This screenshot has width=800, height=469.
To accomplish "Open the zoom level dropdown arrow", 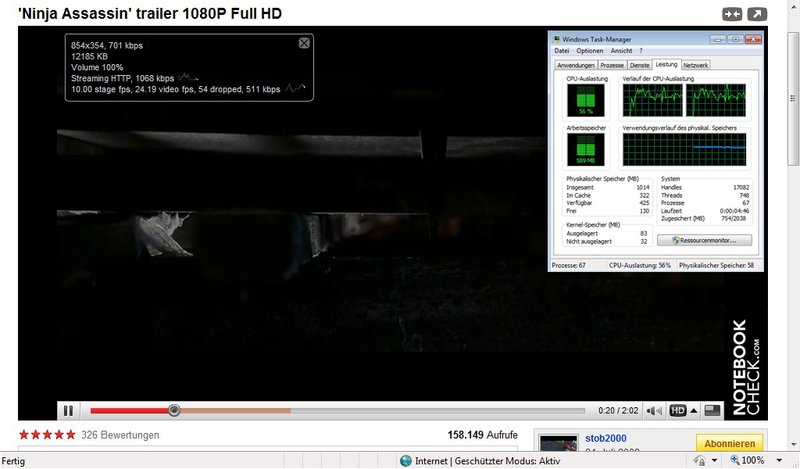I will pyautogui.click(x=779, y=461).
